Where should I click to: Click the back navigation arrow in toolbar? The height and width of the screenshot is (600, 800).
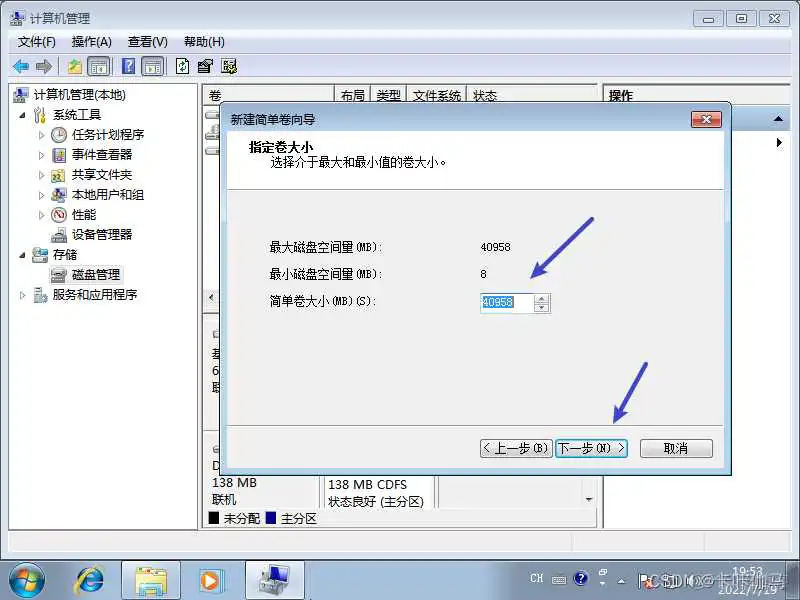[22, 66]
